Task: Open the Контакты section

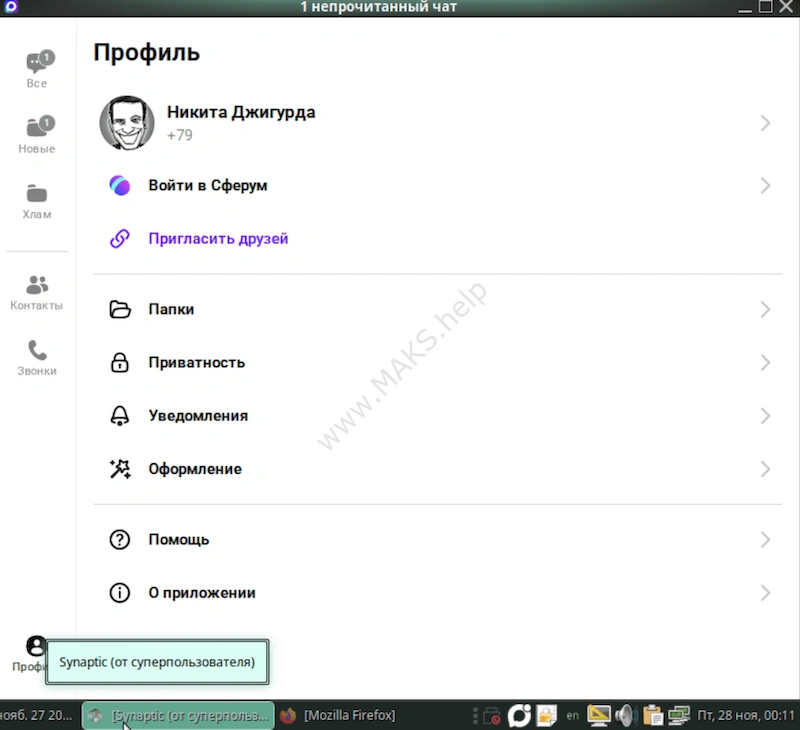Action: 36,292
